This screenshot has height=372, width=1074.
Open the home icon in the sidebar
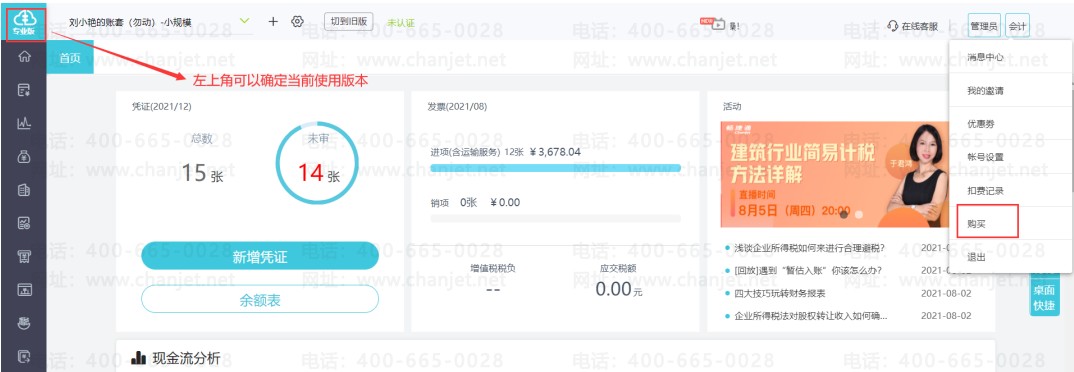coord(24,57)
